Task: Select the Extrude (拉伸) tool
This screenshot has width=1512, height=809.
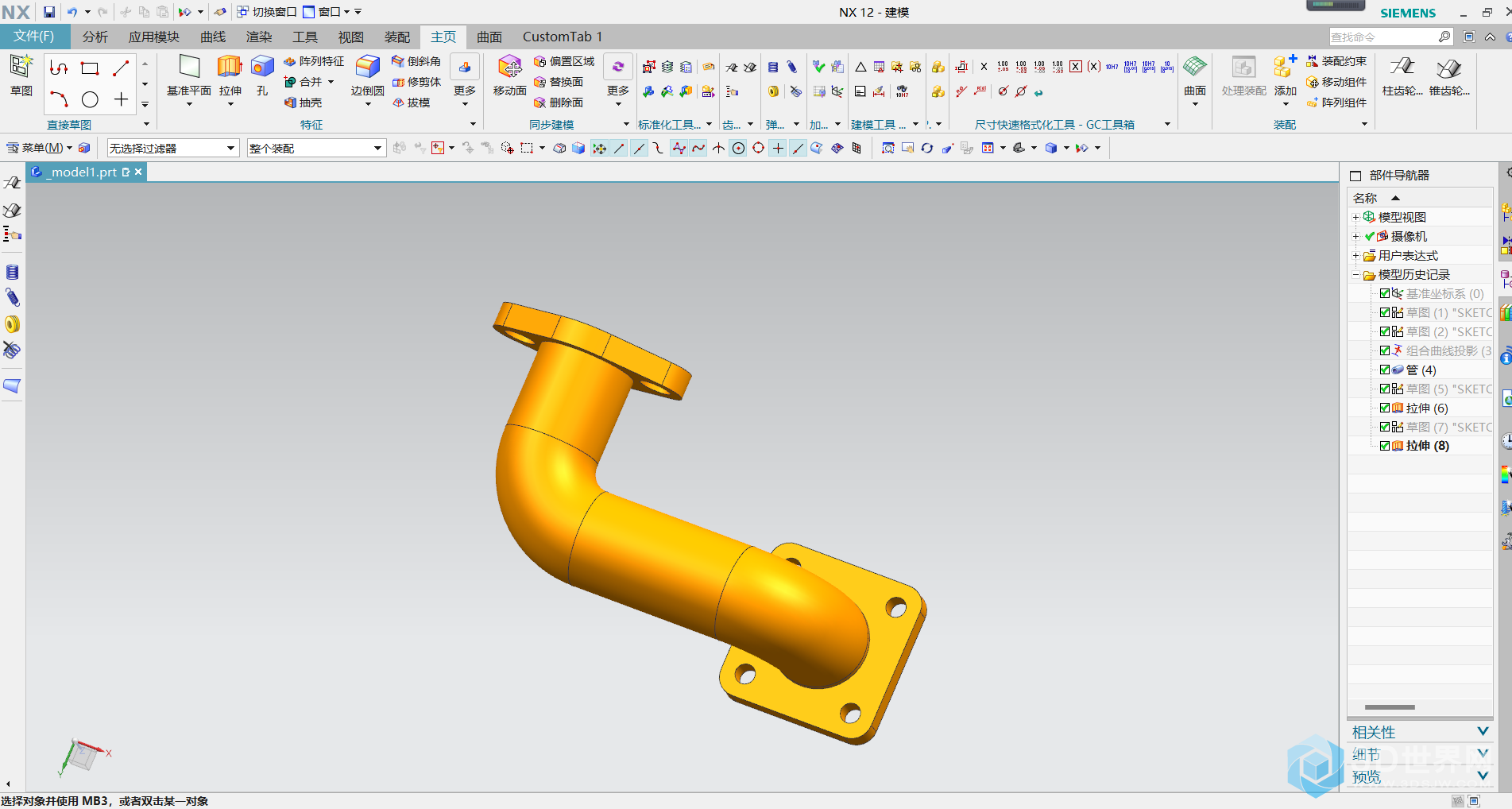Action: click(230, 75)
